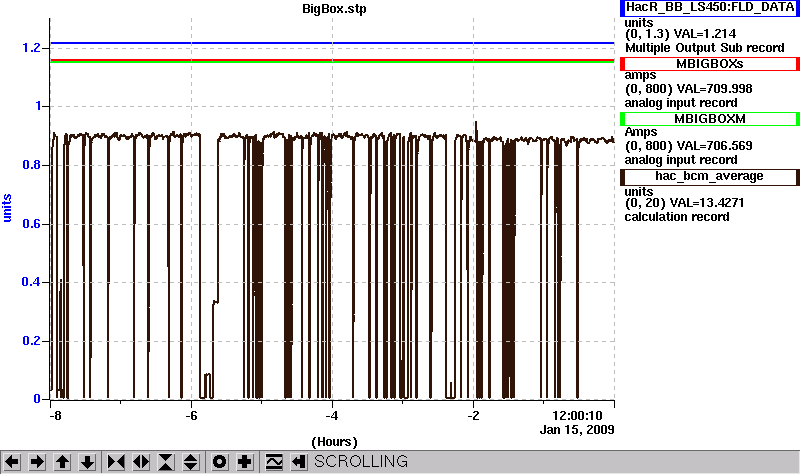The width and height of the screenshot is (800, 474).
Task: Pan the graph left with the left arrow
Action: 12,462
